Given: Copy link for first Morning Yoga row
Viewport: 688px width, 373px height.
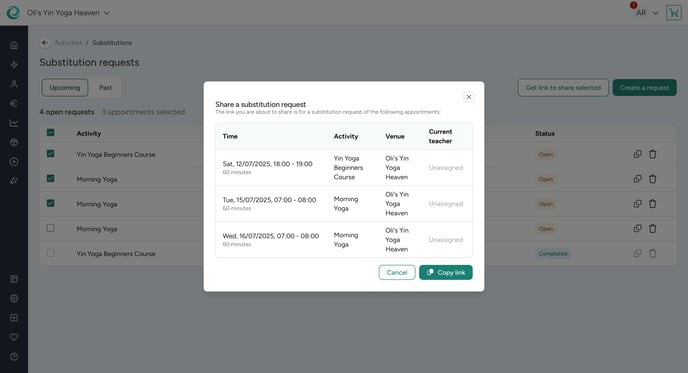Looking at the screenshot, I should coord(638,179).
